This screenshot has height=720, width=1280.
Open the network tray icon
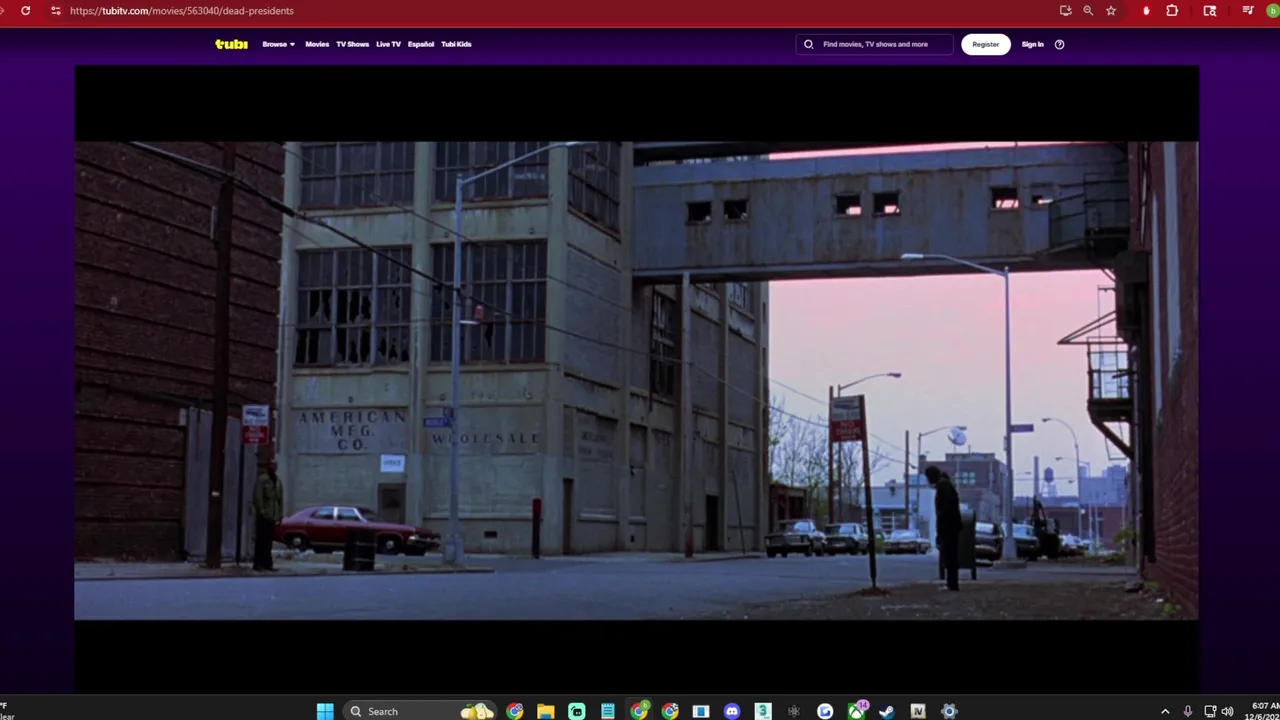(1210, 711)
